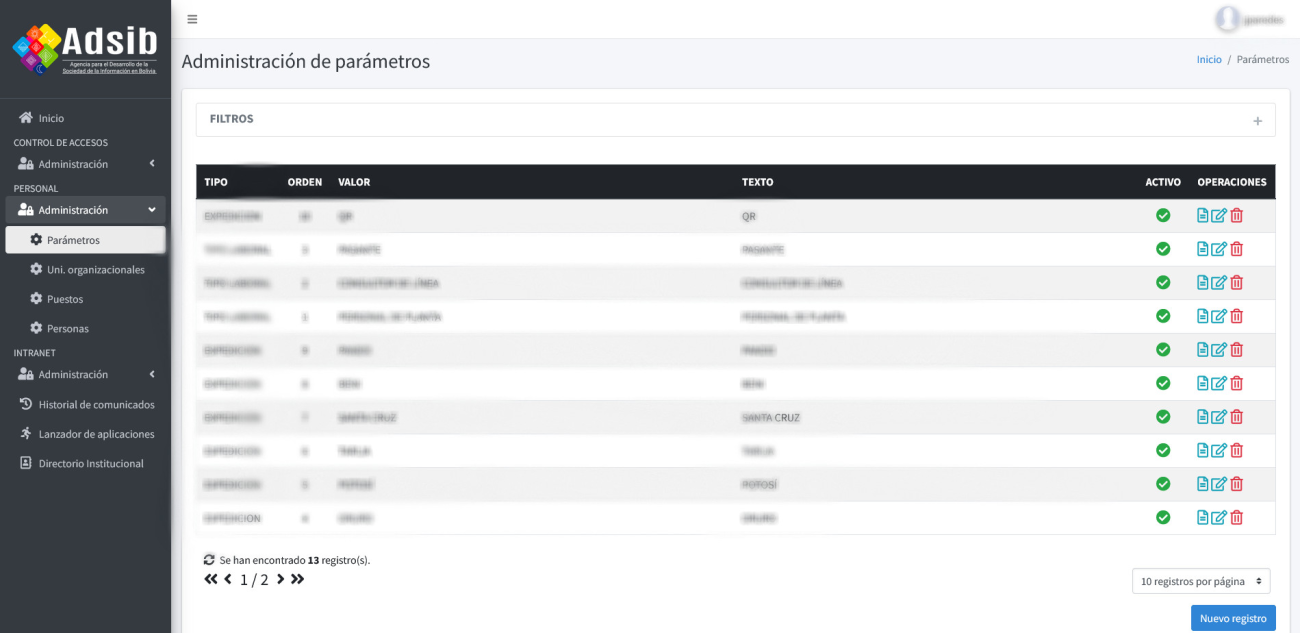Open Uni. organizacionales in the sidebar
The height and width of the screenshot is (633, 1300).
pos(95,270)
